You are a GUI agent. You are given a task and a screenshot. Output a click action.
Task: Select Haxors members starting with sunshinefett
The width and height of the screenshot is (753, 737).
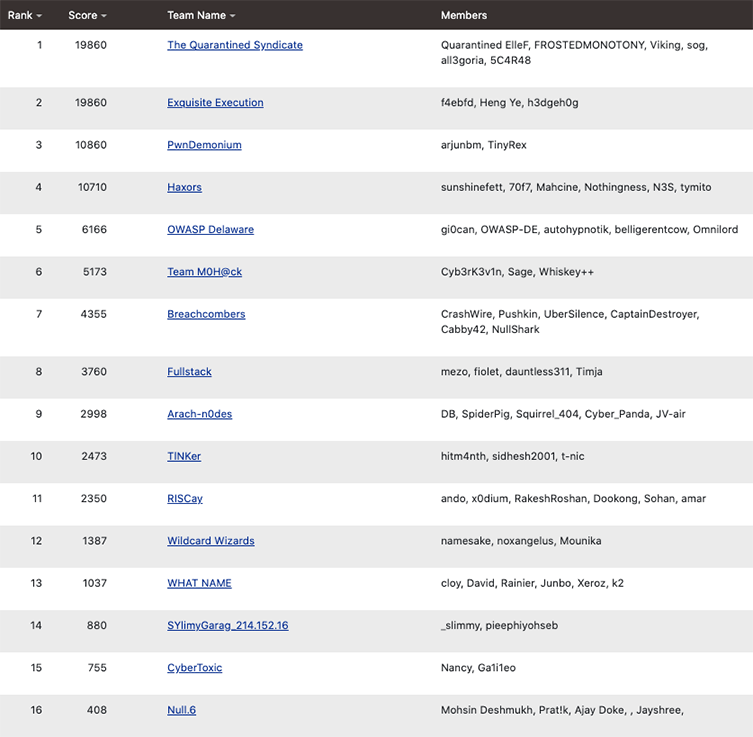[x=576, y=187]
